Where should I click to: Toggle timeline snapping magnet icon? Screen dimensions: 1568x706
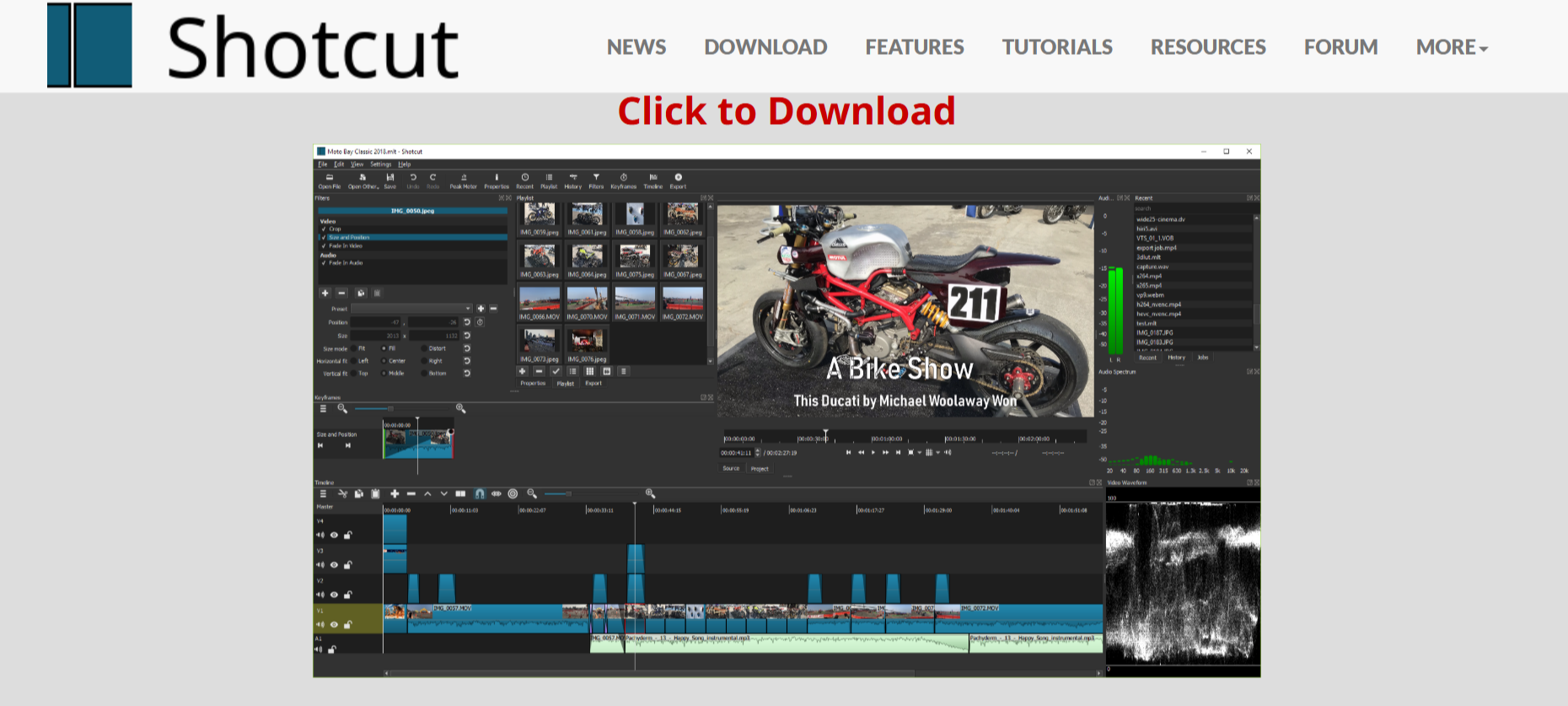coord(480,493)
